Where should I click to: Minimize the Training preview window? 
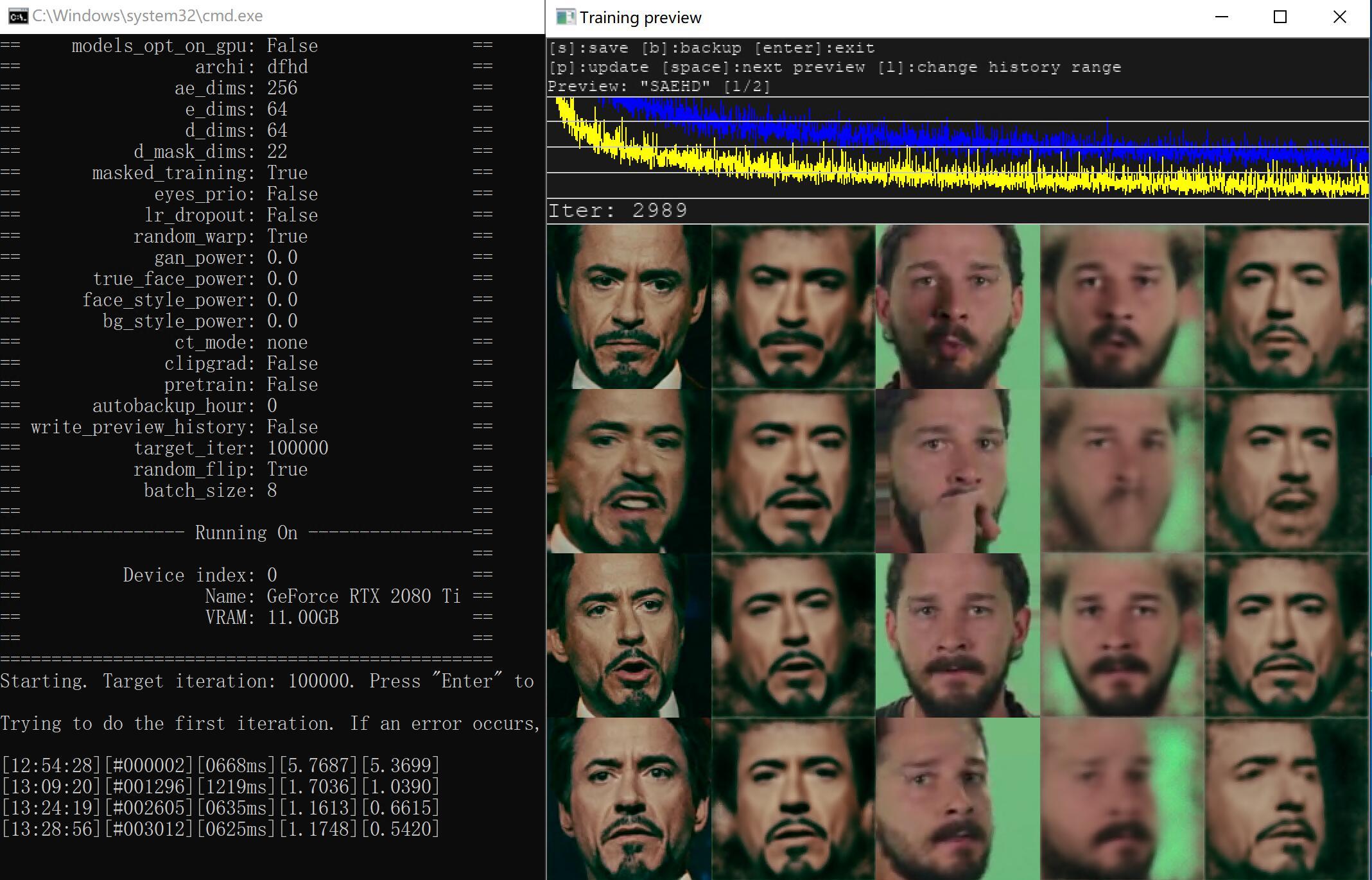1222,17
